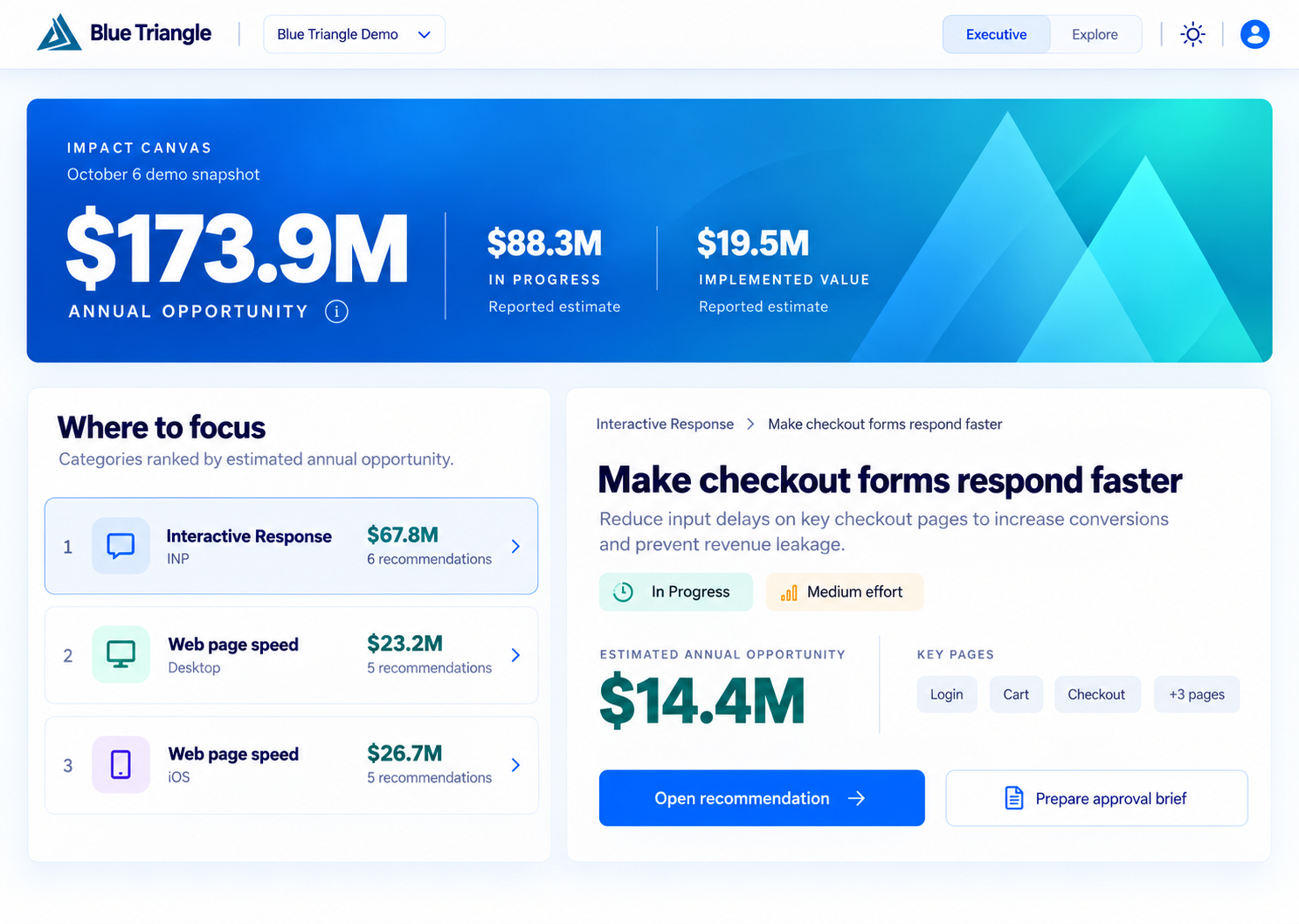This screenshot has height=924, width=1299.
Task: Toggle light theme with the sun icon
Action: (1192, 34)
